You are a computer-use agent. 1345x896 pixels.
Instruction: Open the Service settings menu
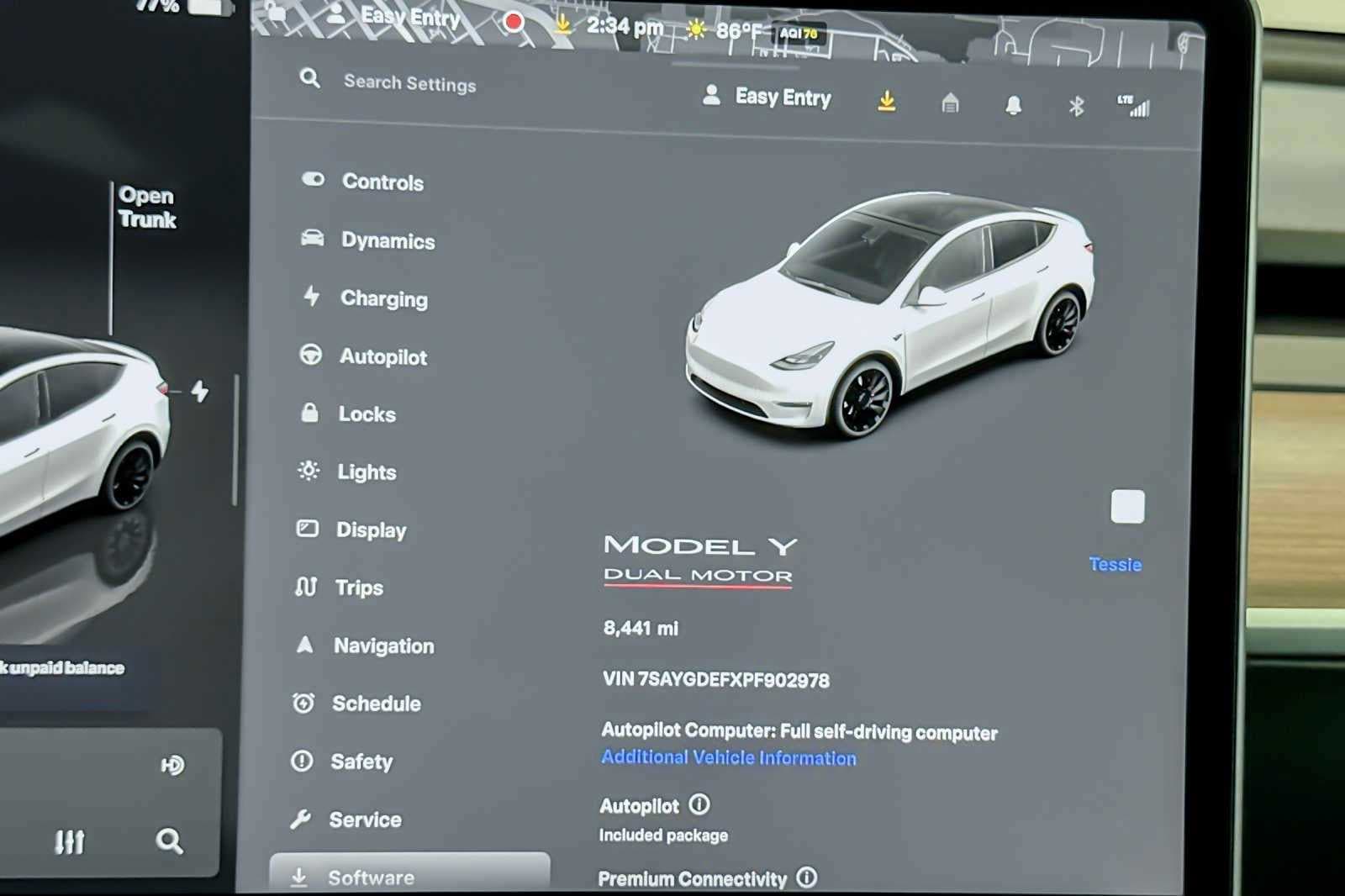click(345, 819)
